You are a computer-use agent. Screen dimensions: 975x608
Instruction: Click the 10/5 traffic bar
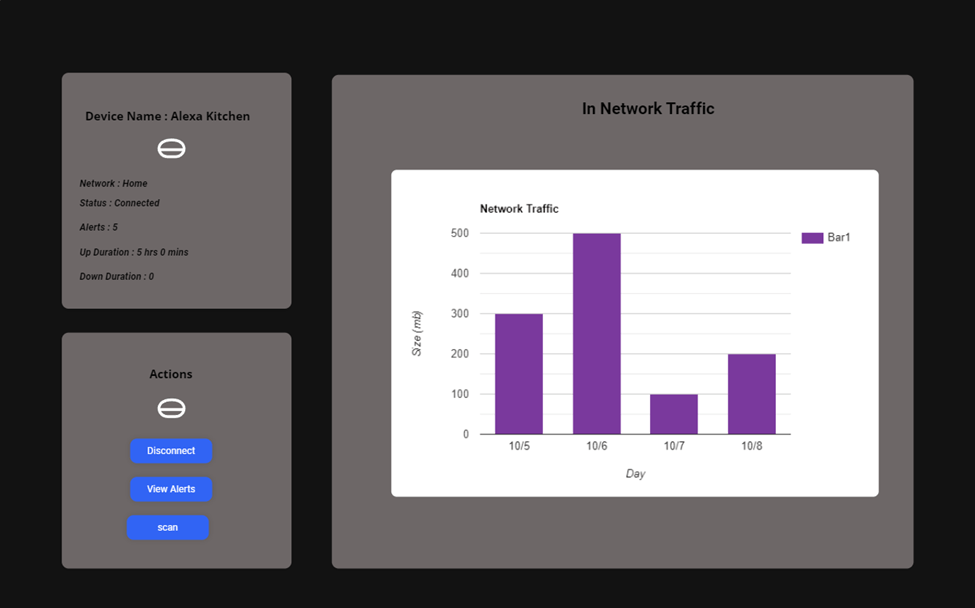[519, 374]
